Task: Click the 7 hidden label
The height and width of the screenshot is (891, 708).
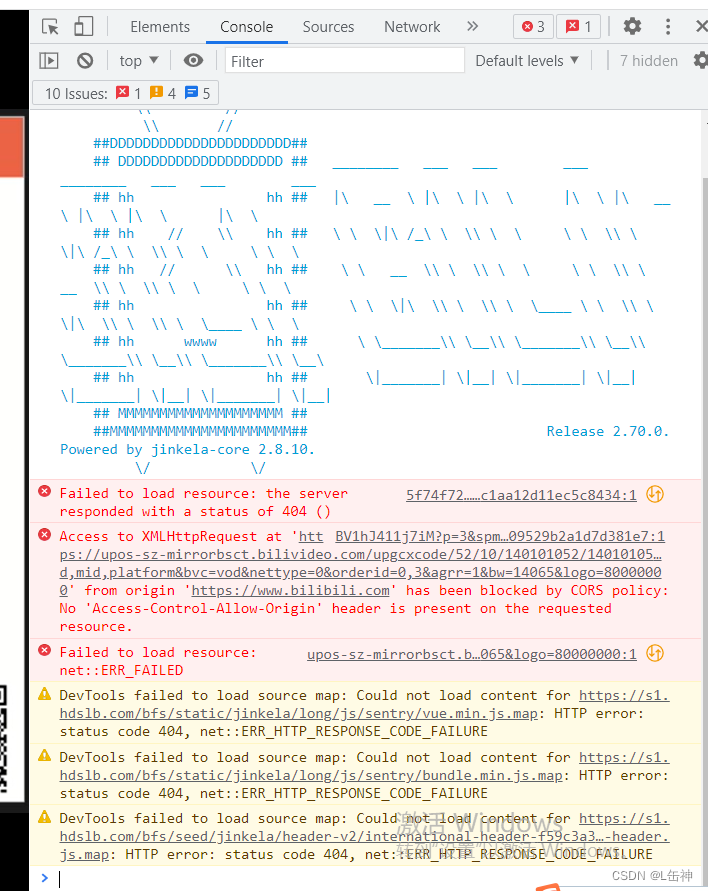Action: coord(649,61)
